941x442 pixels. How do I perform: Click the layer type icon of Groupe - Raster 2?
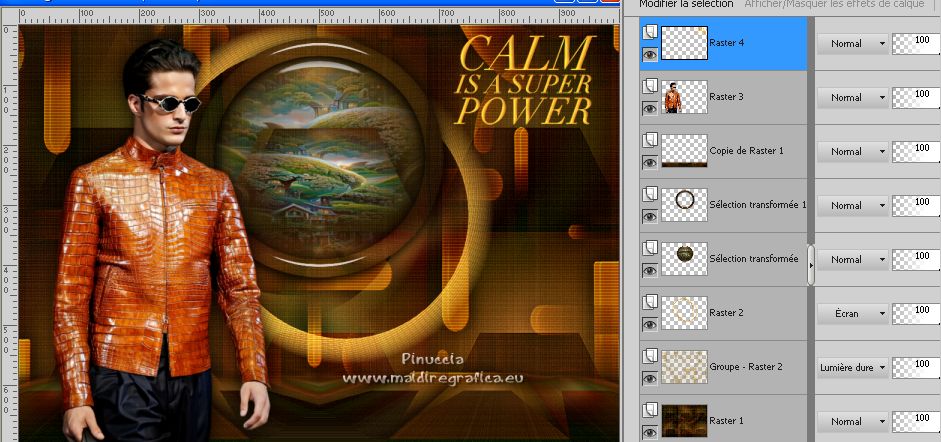[650, 356]
